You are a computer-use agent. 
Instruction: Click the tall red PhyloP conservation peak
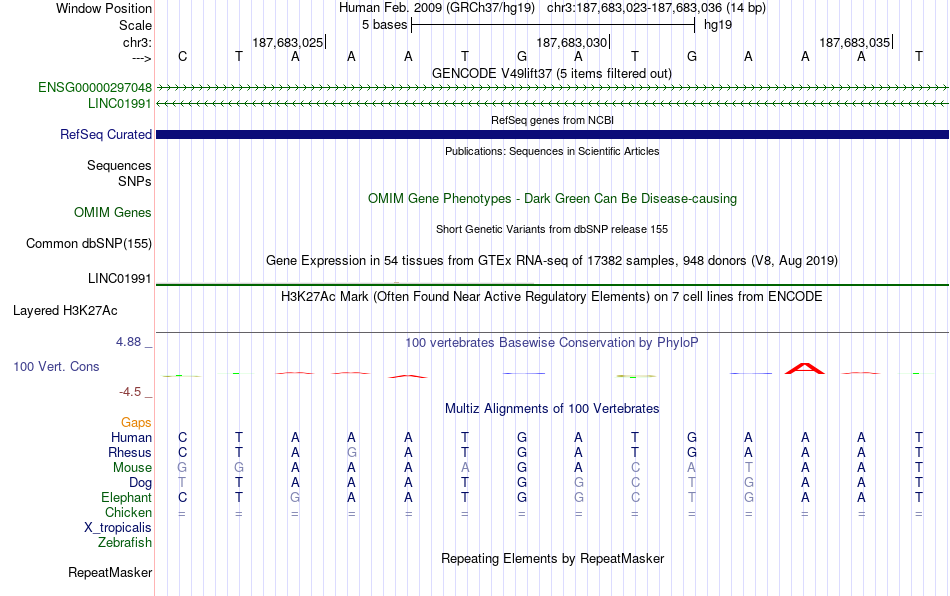point(805,368)
